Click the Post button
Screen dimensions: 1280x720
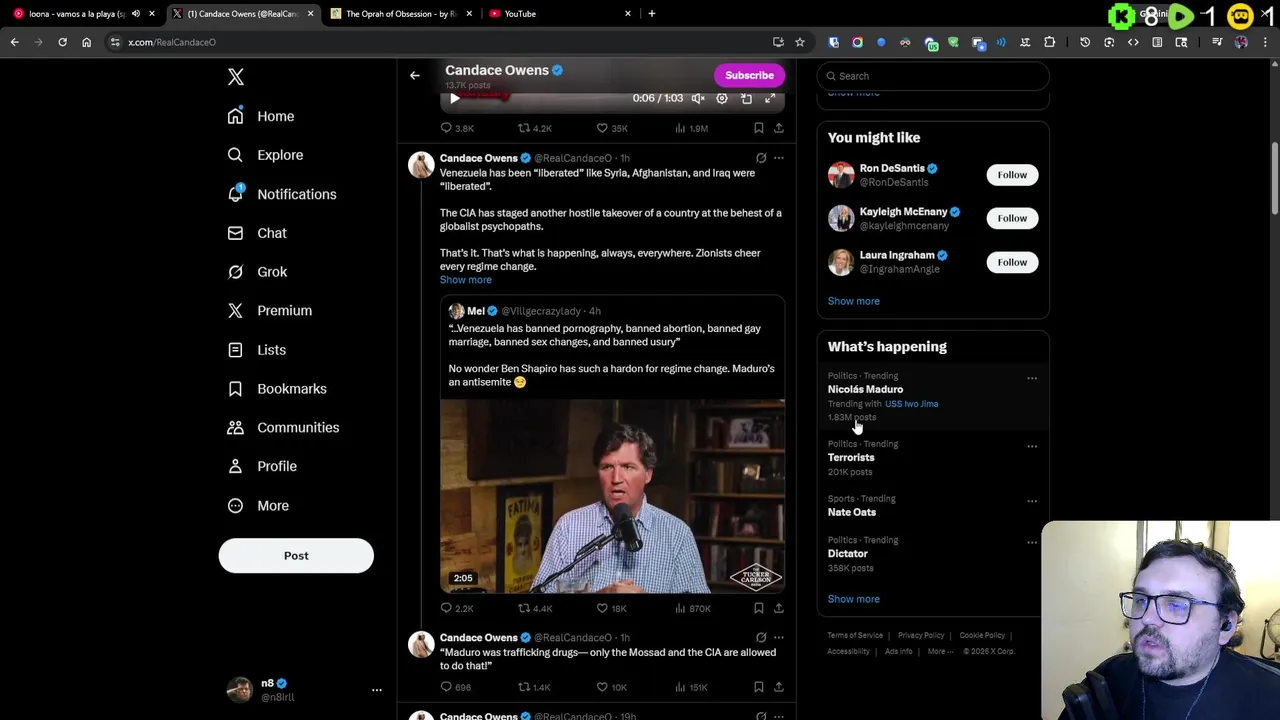296,556
